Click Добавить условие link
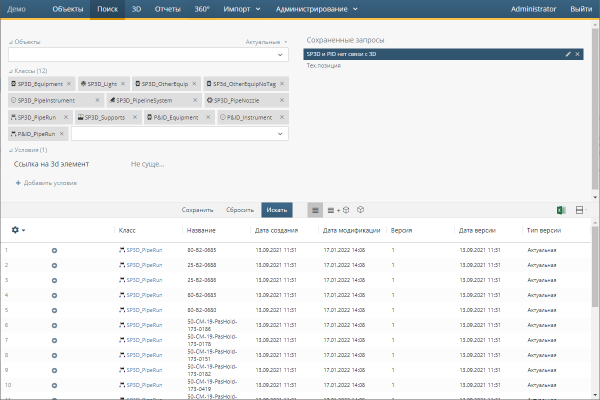The width and height of the screenshot is (600, 400). pyautogui.click(x=46, y=183)
